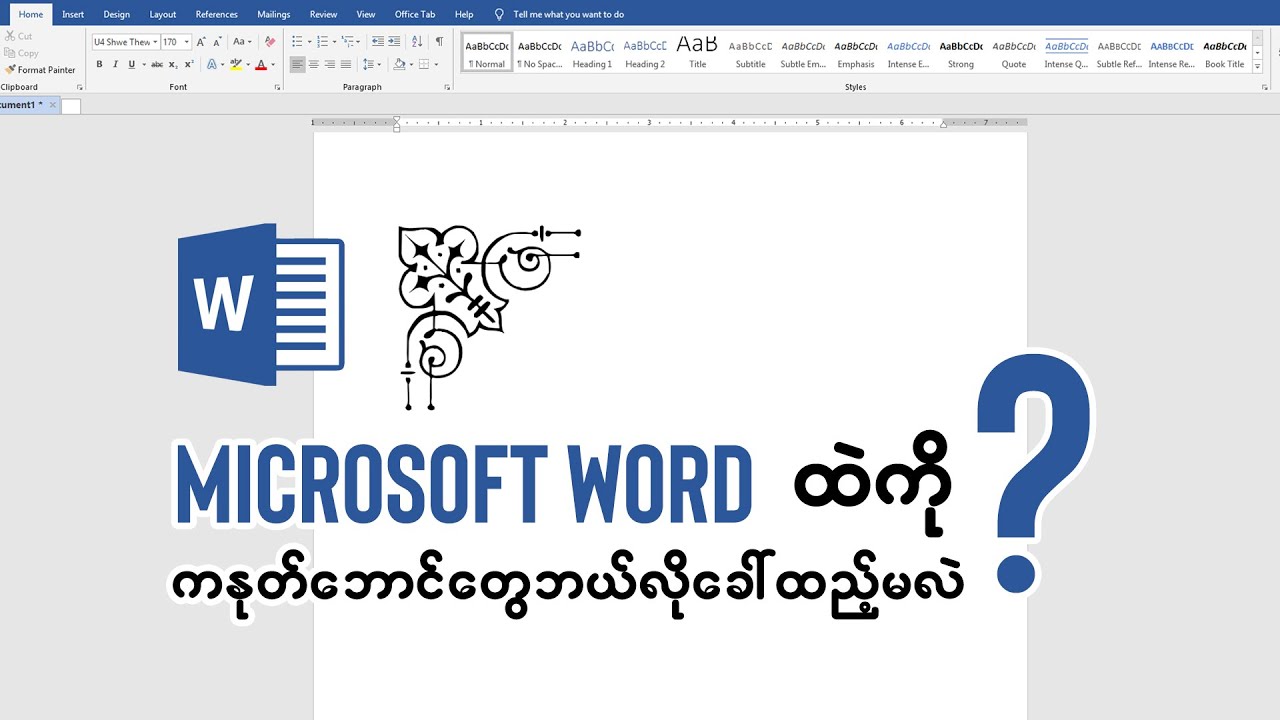The image size is (1280, 720).
Task: Toggle strikethrough formatting
Action: tap(157, 64)
